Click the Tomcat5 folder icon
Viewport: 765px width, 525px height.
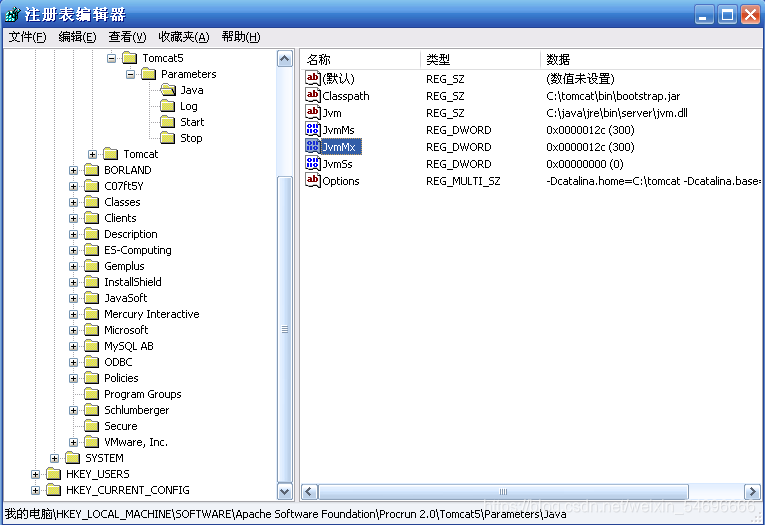130,58
